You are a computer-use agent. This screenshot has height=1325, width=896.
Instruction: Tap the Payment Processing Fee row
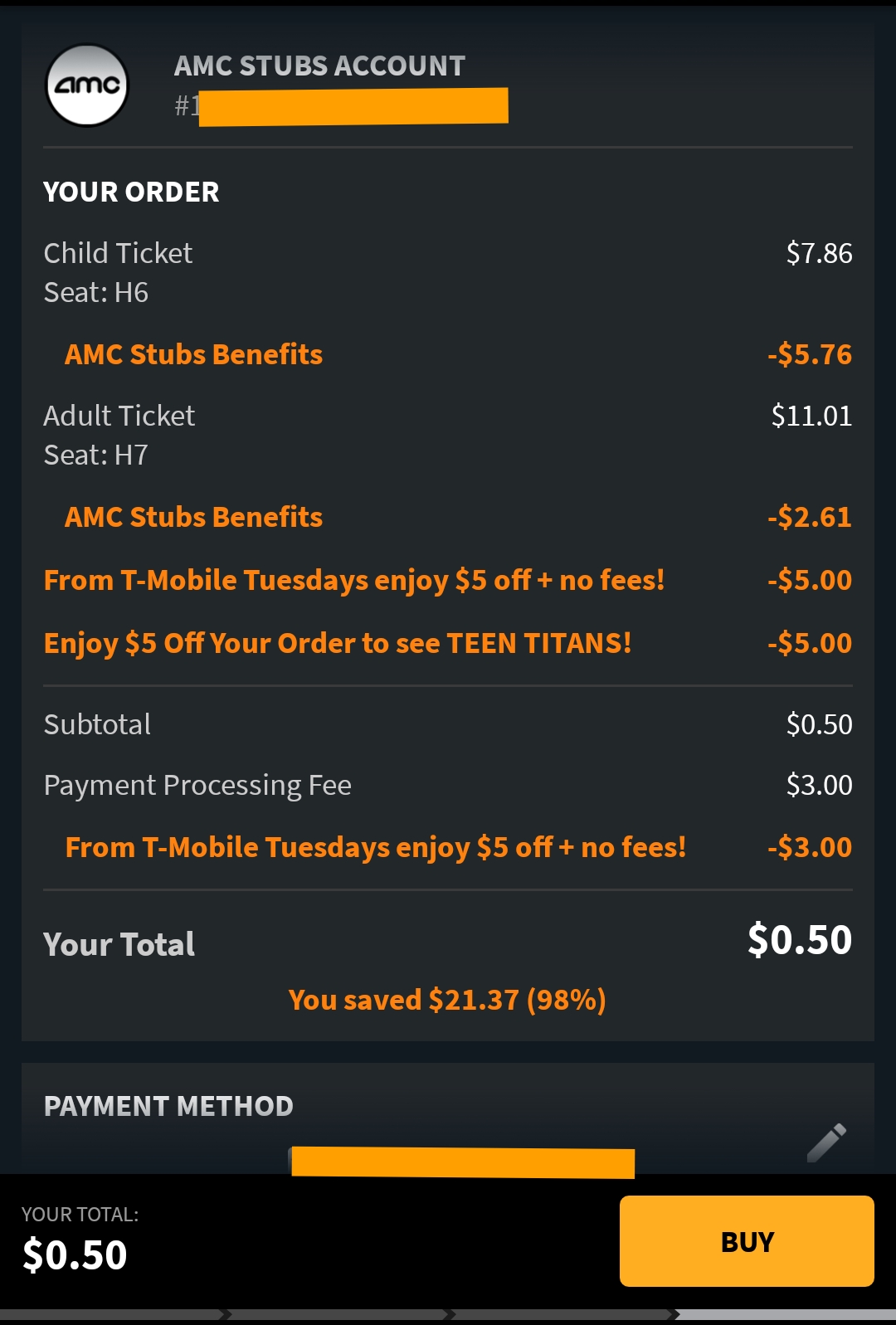pyautogui.click(x=197, y=785)
